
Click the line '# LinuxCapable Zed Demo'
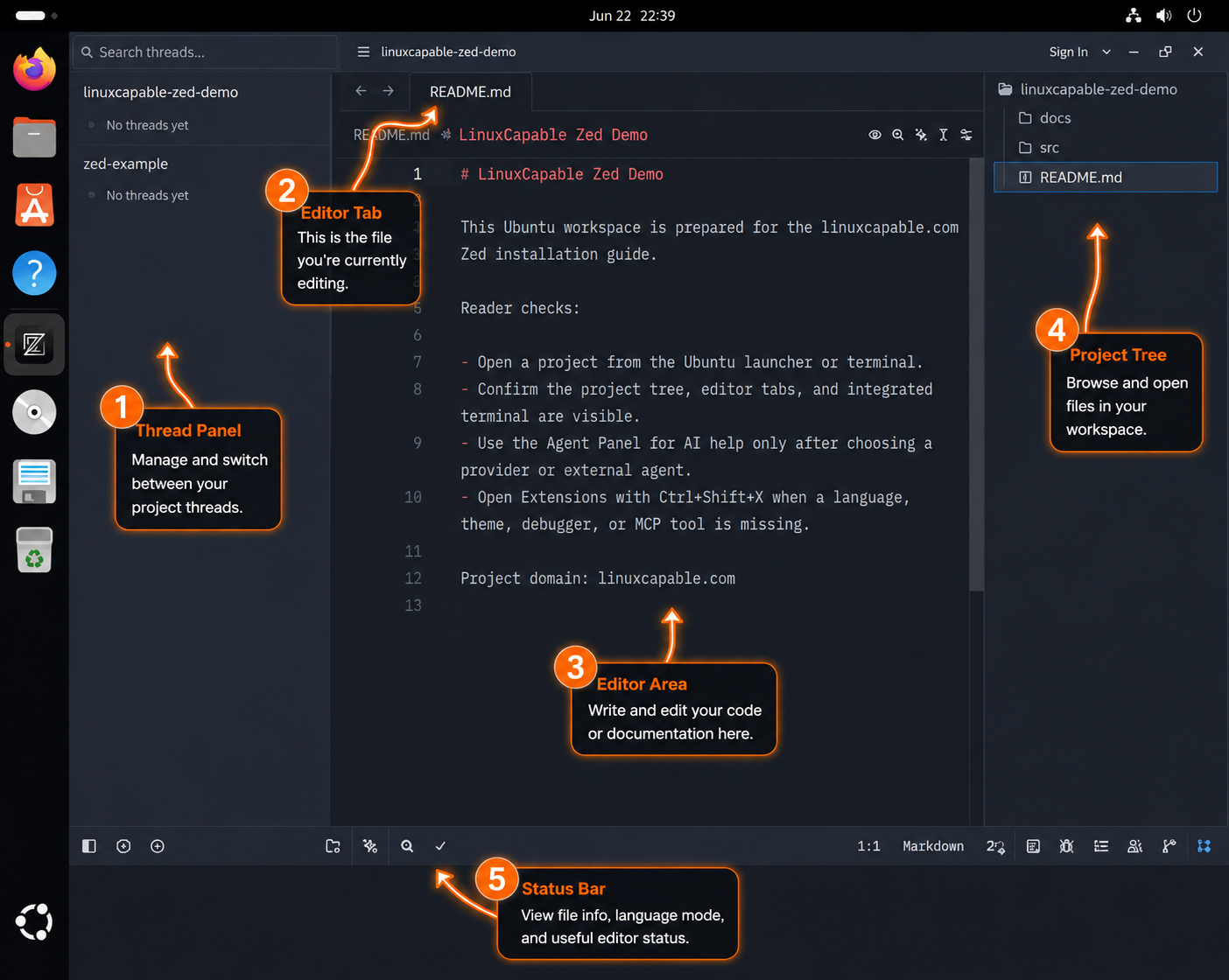[x=562, y=174]
